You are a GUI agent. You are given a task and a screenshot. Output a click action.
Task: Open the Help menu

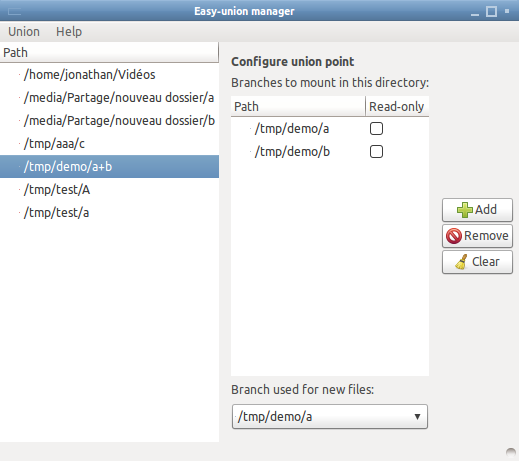point(69,32)
